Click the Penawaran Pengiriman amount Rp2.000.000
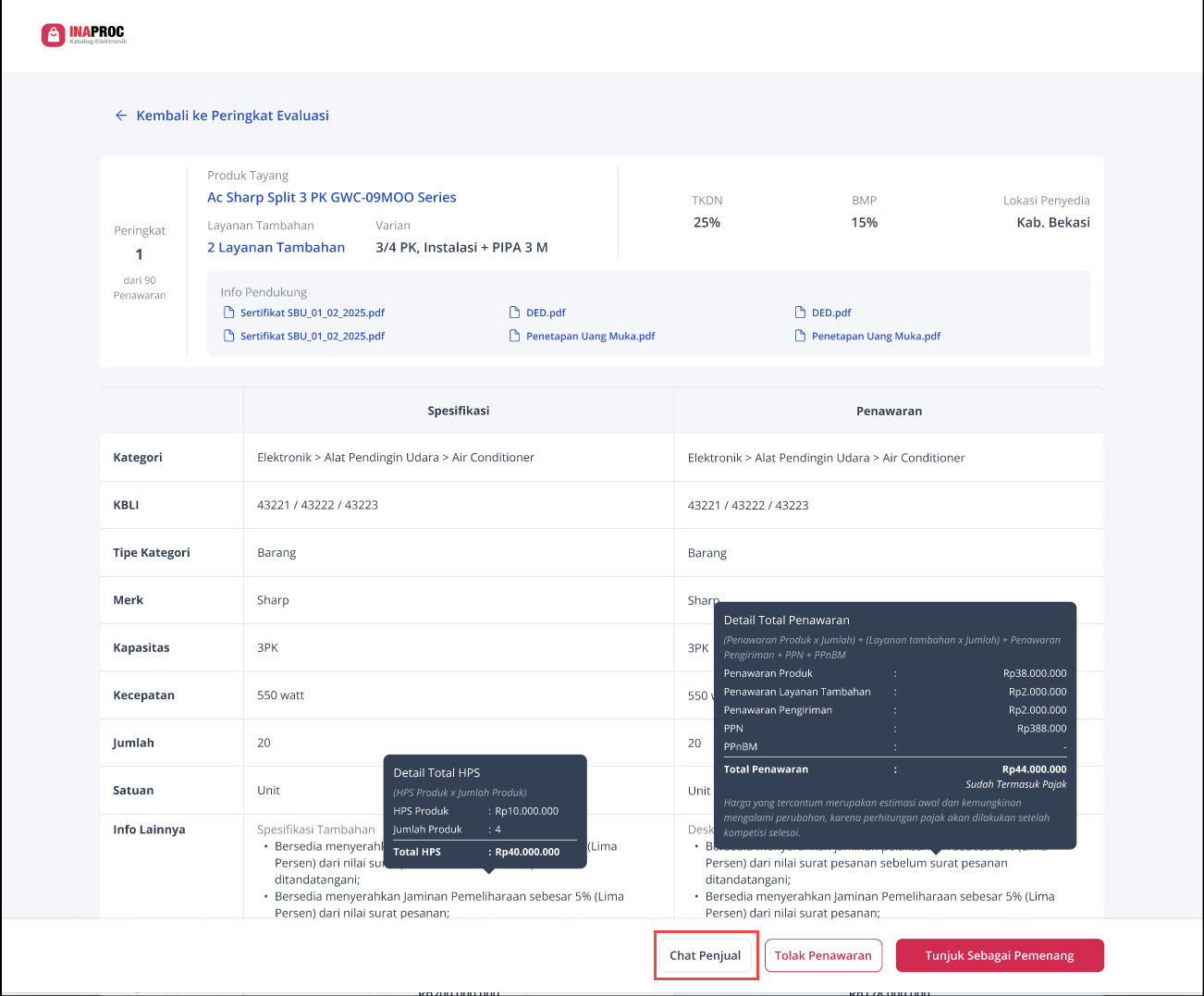Screen dimensions: 1204x996 click(x=1037, y=710)
